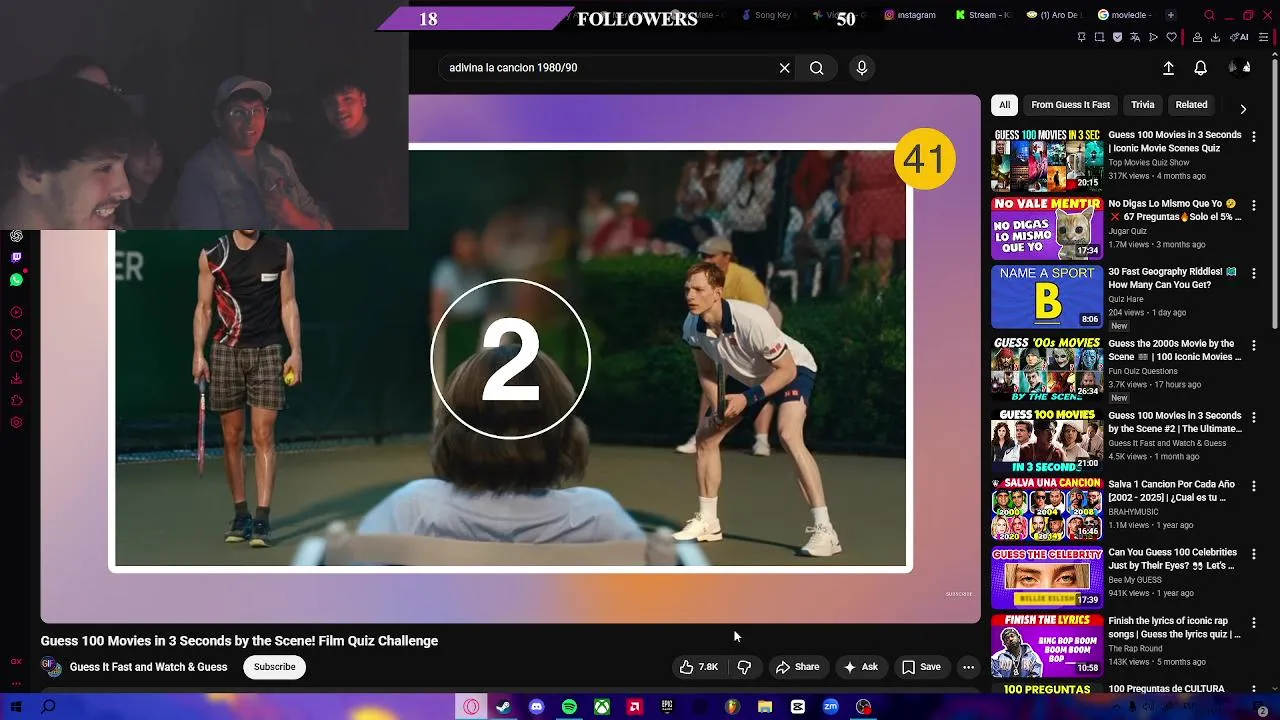
Task: Open options for Salva 1 Cancion video
Action: point(1254,486)
